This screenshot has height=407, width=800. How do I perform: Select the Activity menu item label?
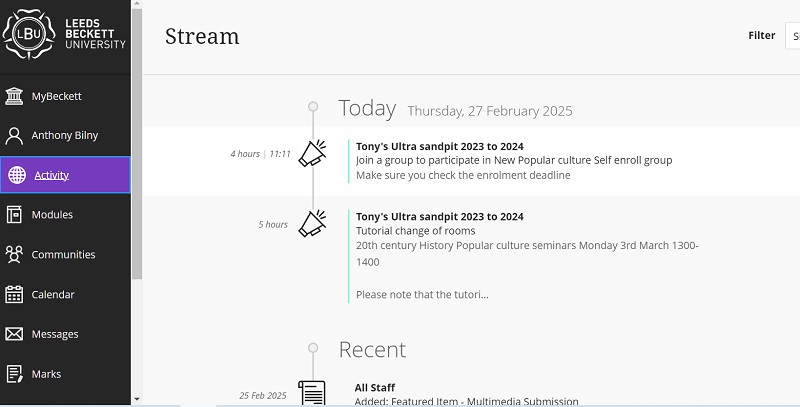[x=51, y=175]
